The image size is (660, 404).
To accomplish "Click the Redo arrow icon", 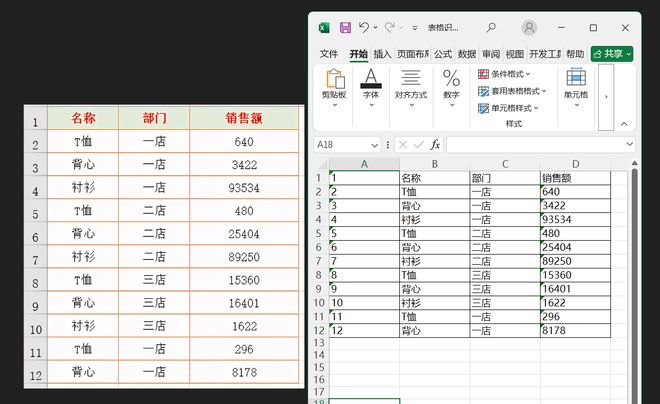I will pyautogui.click(x=390, y=28).
